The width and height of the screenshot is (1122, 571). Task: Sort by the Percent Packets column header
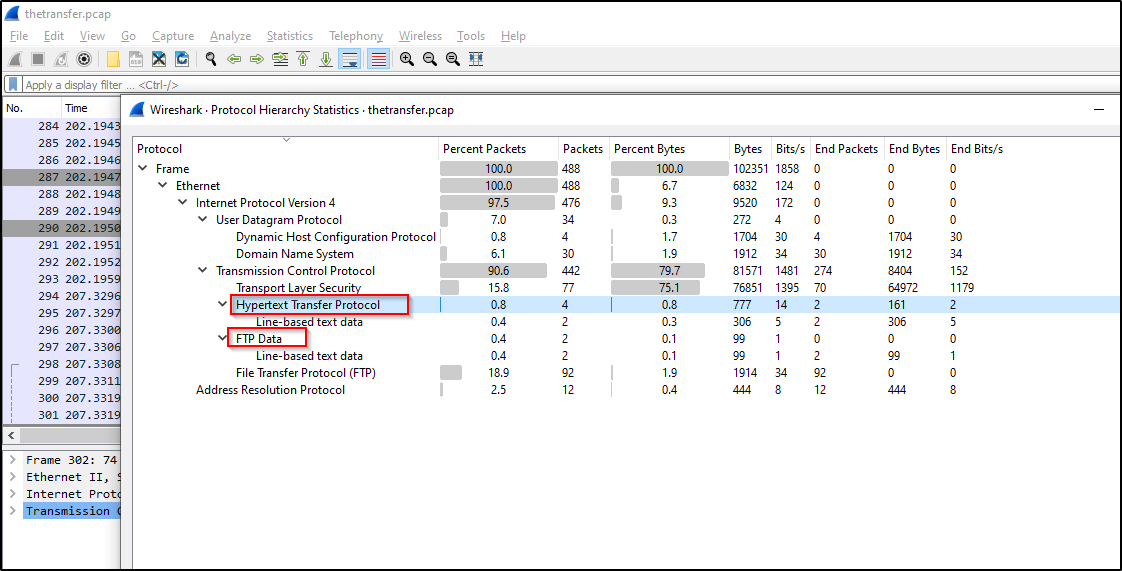(484, 149)
